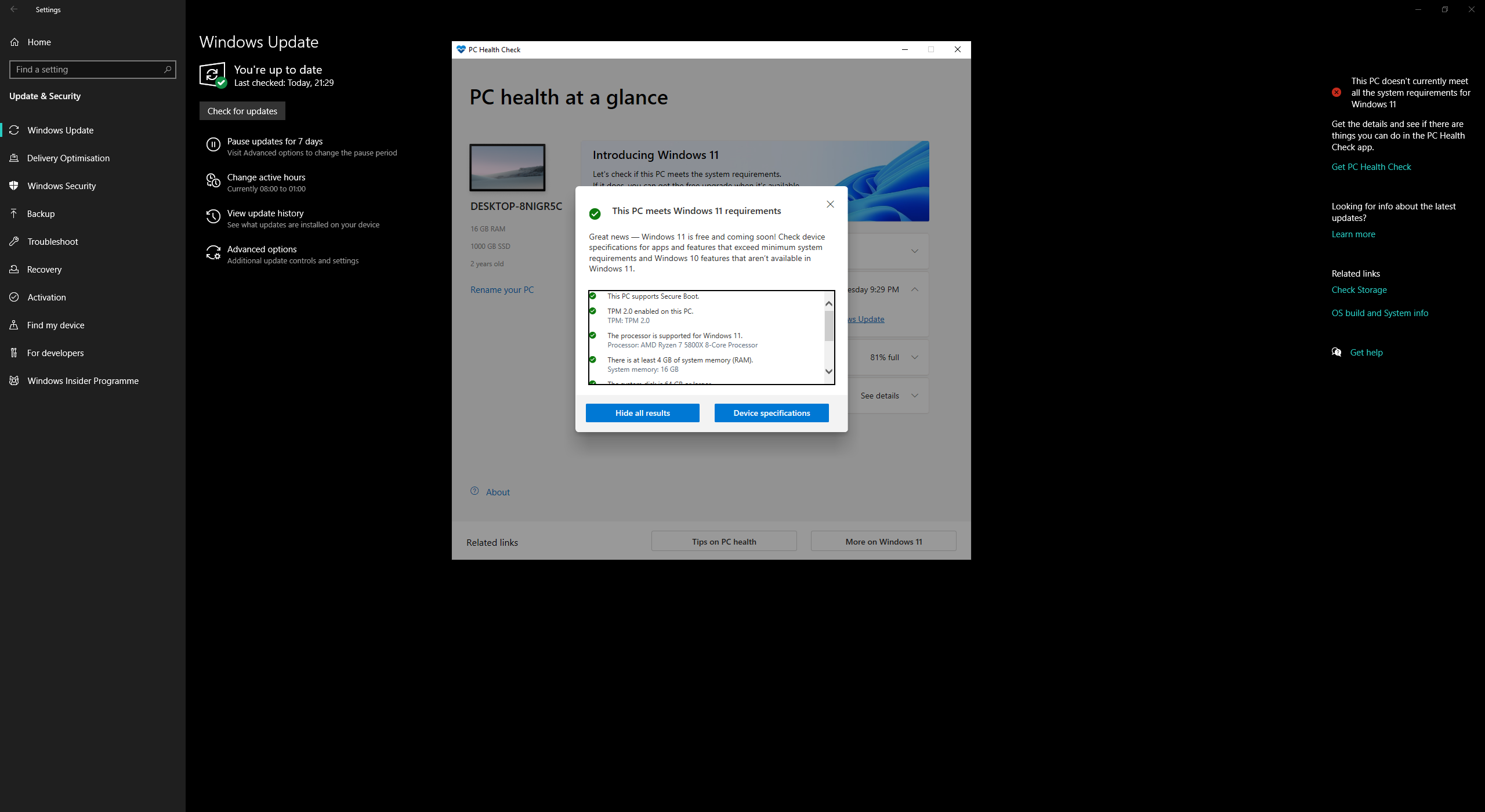The width and height of the screenshot is (1485, 812).
Task: Click the Advanced options gear icon
Action: (x=213, y=253)
